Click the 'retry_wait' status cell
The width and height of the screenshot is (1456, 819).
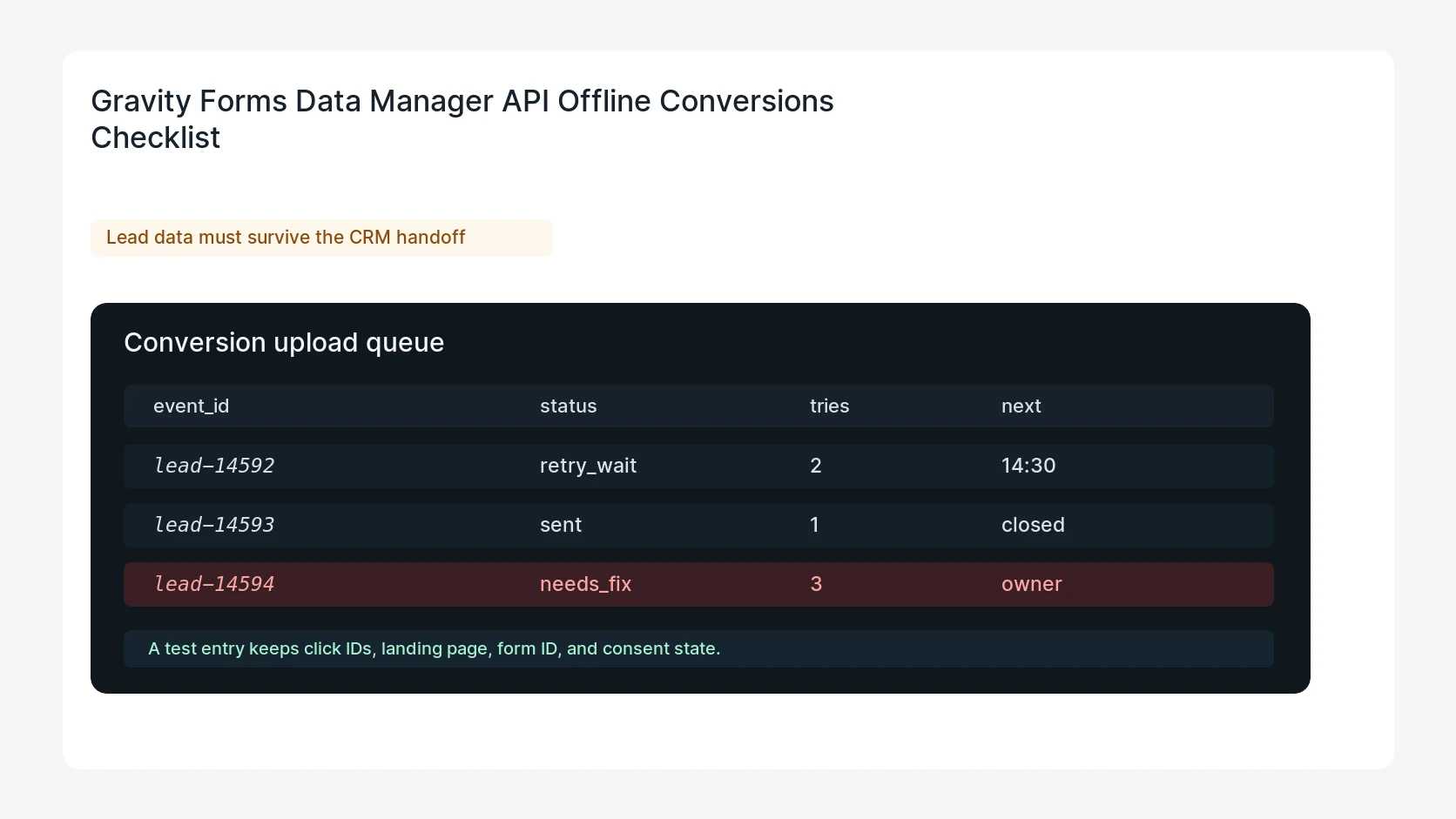pyautogui.click(x=588, y=466)
